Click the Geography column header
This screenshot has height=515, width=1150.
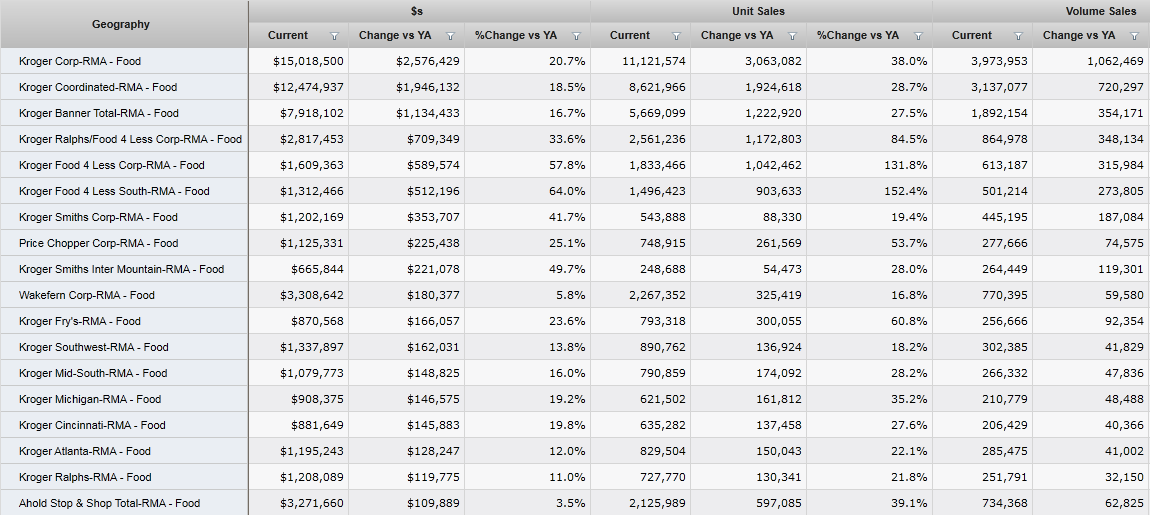click(121, 24)
